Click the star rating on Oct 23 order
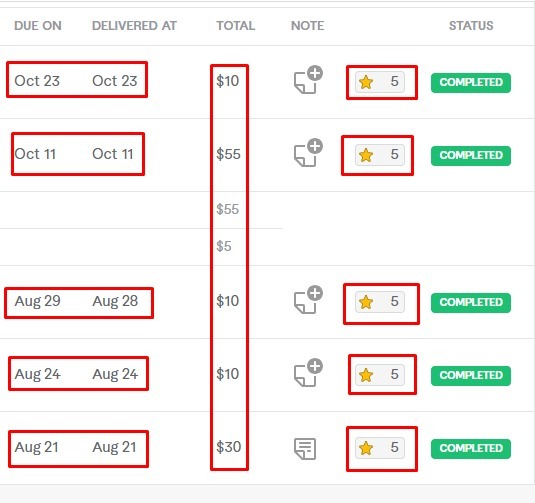Viewport: 535px width, 503px height. (x=380, y=82)
